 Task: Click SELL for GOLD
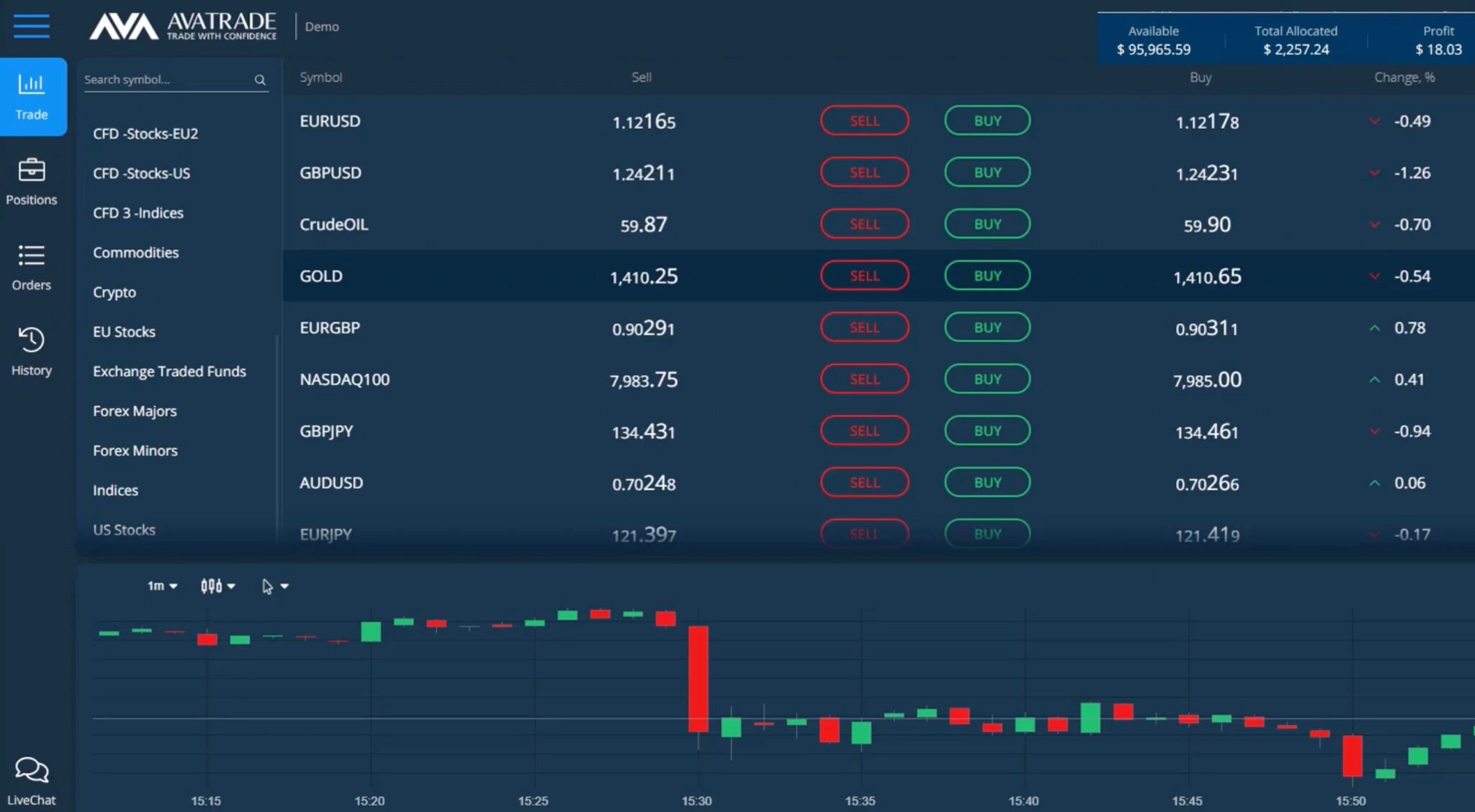(x=864, y=276)
